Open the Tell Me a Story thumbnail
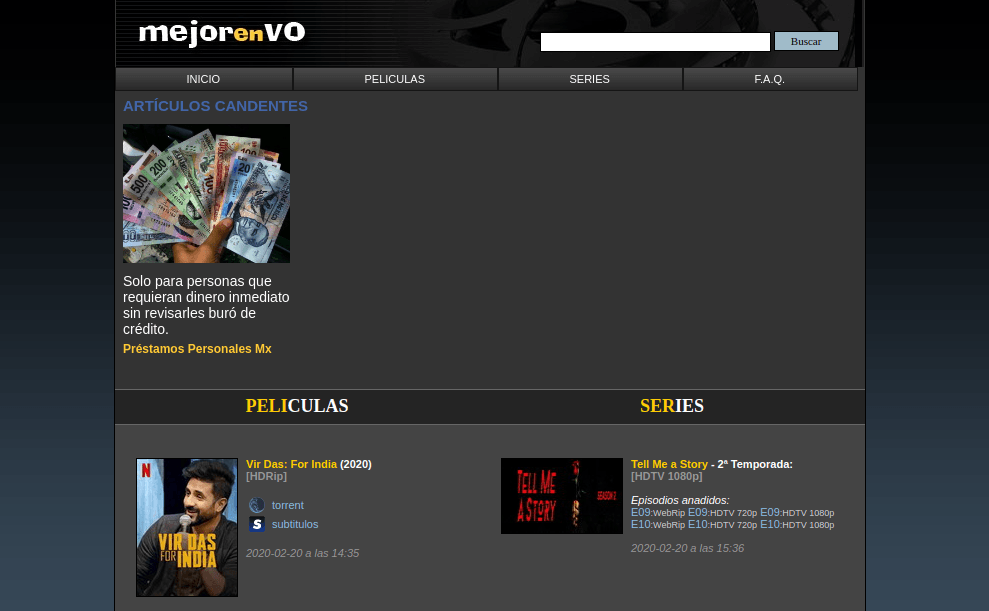 click(562, 496)
